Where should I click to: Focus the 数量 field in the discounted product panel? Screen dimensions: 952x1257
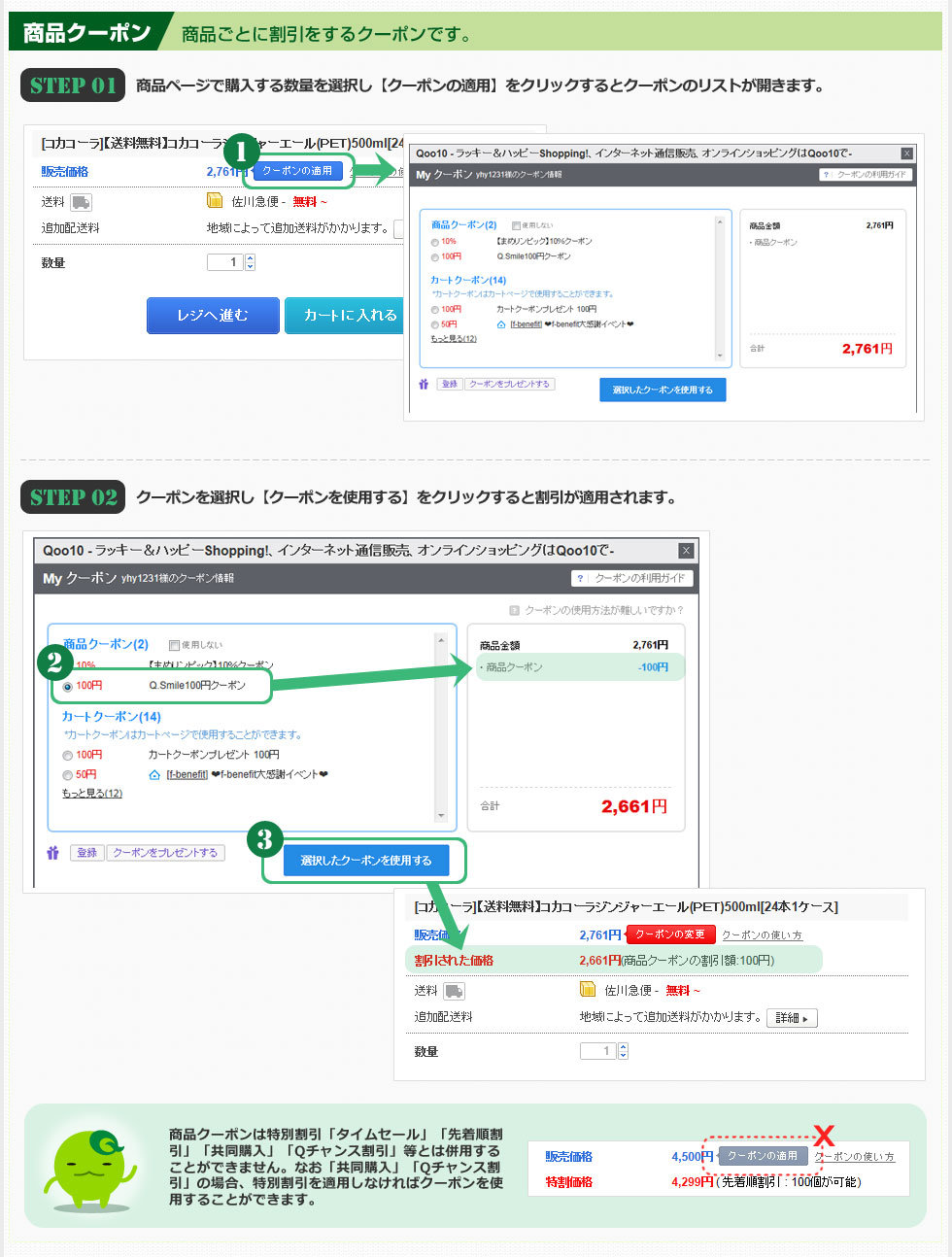point(598,1051)
